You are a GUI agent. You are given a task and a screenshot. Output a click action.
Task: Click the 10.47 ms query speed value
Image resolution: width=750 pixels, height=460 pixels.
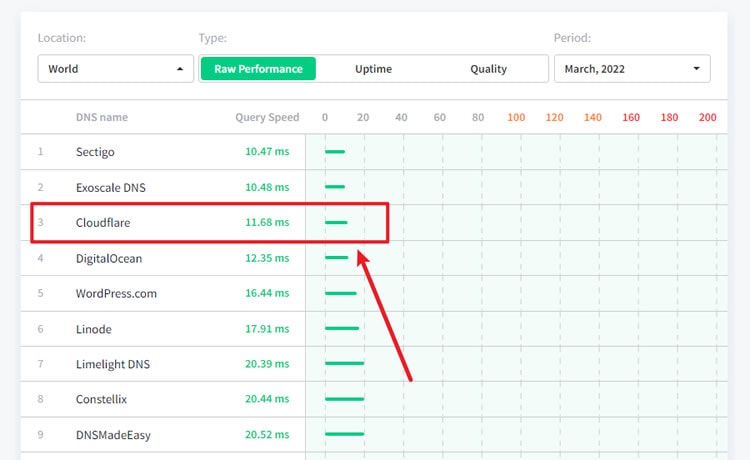pos(267,152)
